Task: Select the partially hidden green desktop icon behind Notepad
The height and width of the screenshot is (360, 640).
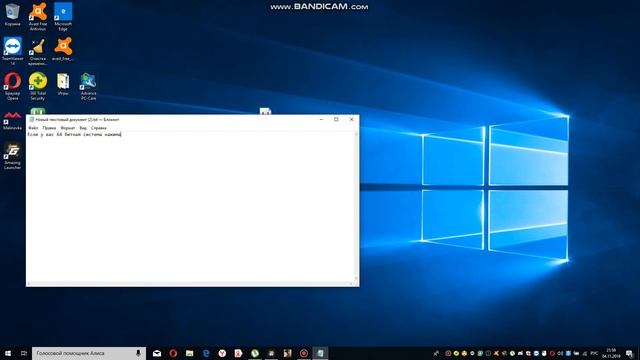Action: [37, 111]
